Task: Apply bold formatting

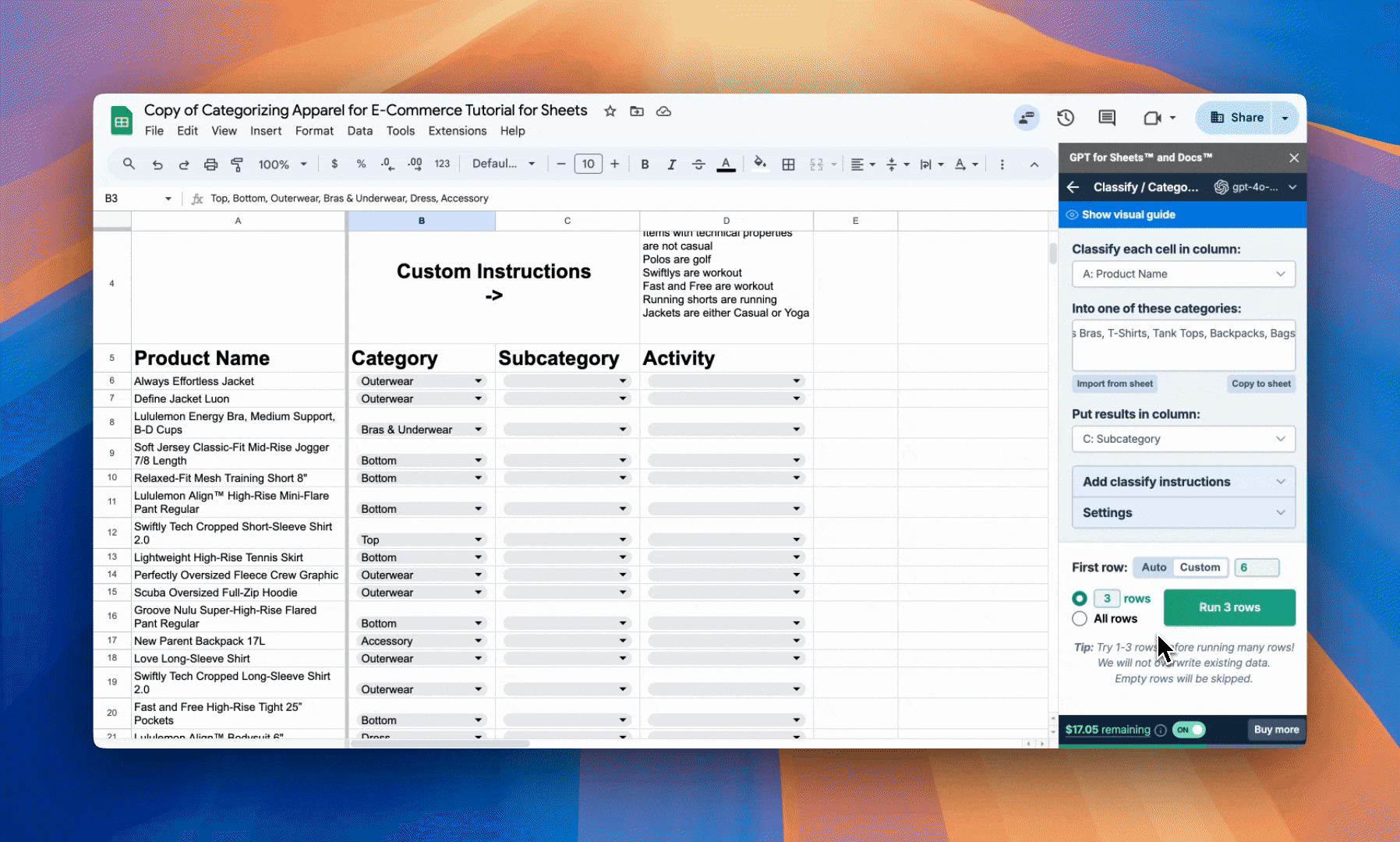Action: [645, 164]
